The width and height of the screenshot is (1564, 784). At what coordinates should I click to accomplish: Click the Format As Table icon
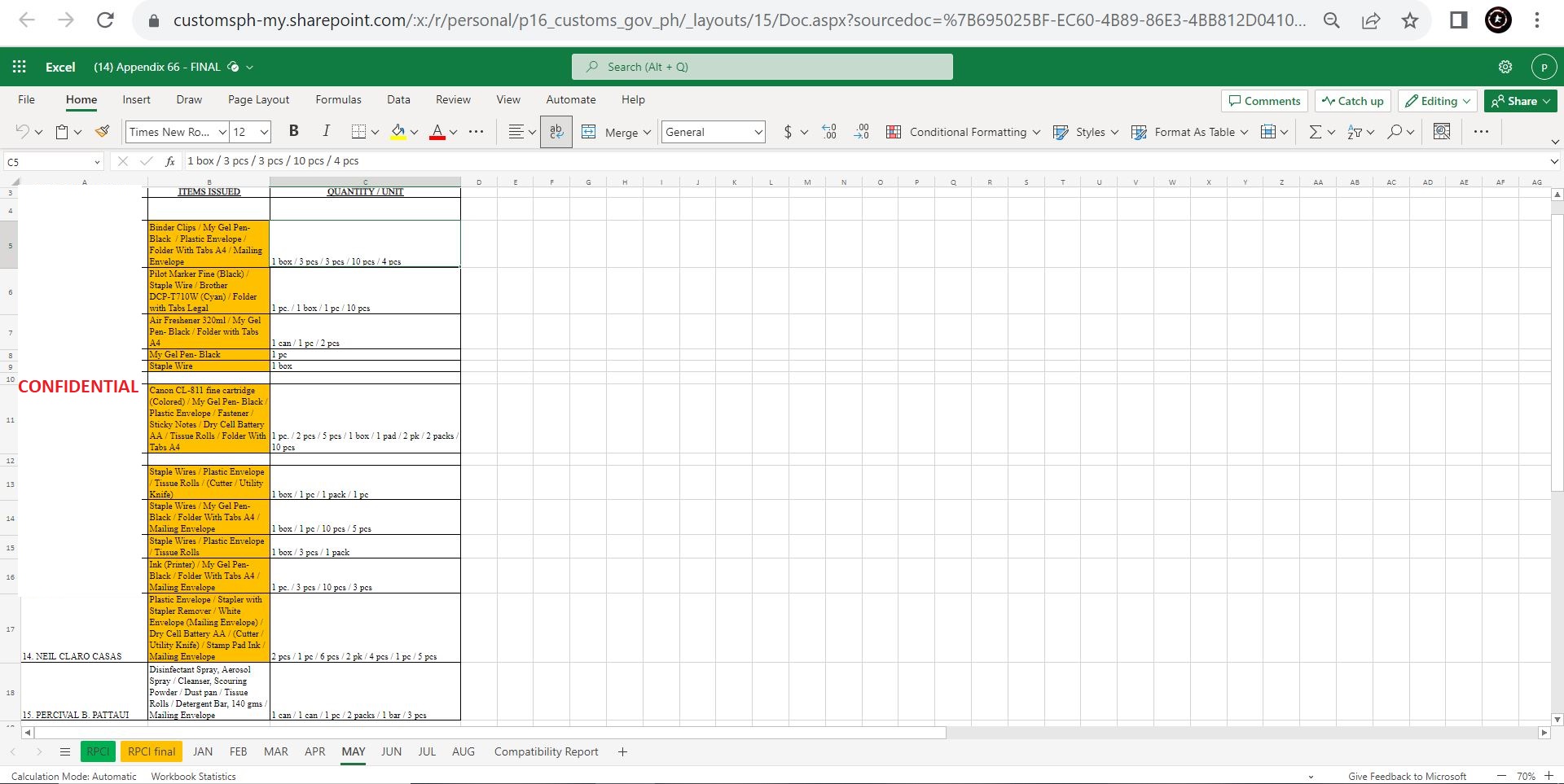click(1140, 132)
